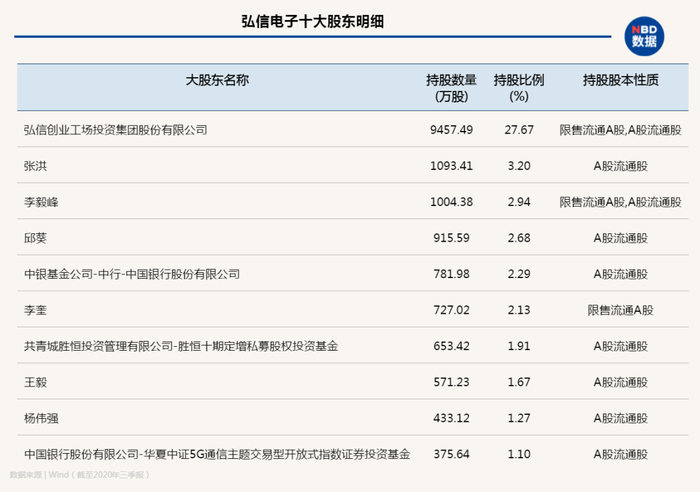
Task: Click 限售流通A股 in the 李奎 row
Action: pyautogui.click(x=621, y=310)
